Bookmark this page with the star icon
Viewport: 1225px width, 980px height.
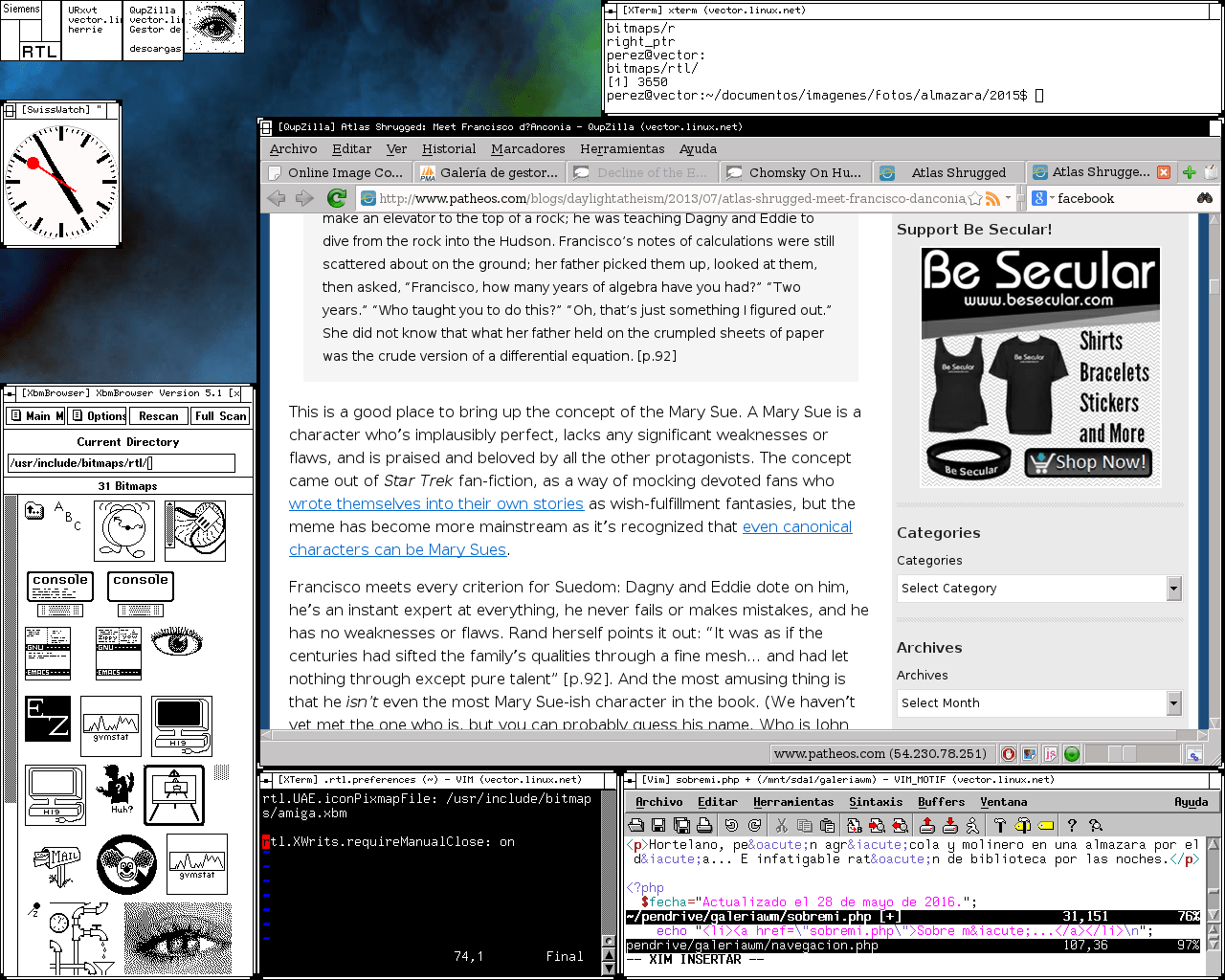point(975,198)
